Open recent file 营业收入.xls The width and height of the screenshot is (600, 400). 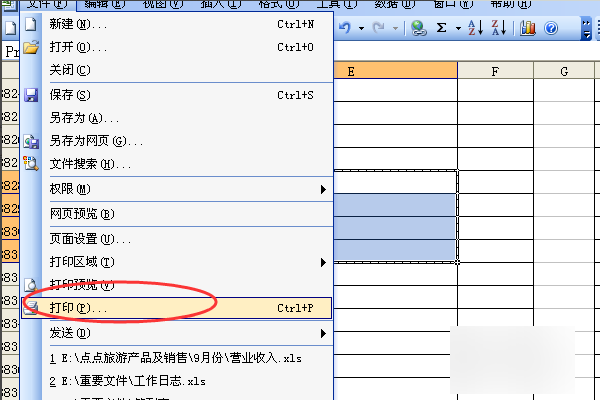pyautogui.click(x=176, y=358)
